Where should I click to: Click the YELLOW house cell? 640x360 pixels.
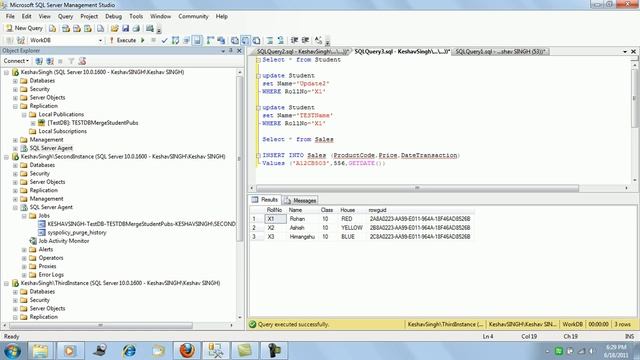pyautogui.click(x=352, y=228)
